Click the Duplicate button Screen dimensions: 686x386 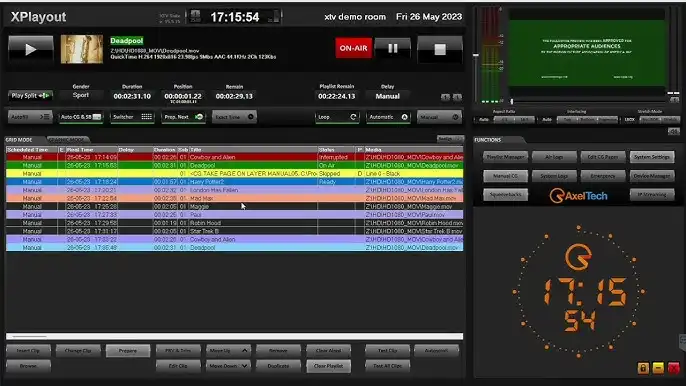278,366
